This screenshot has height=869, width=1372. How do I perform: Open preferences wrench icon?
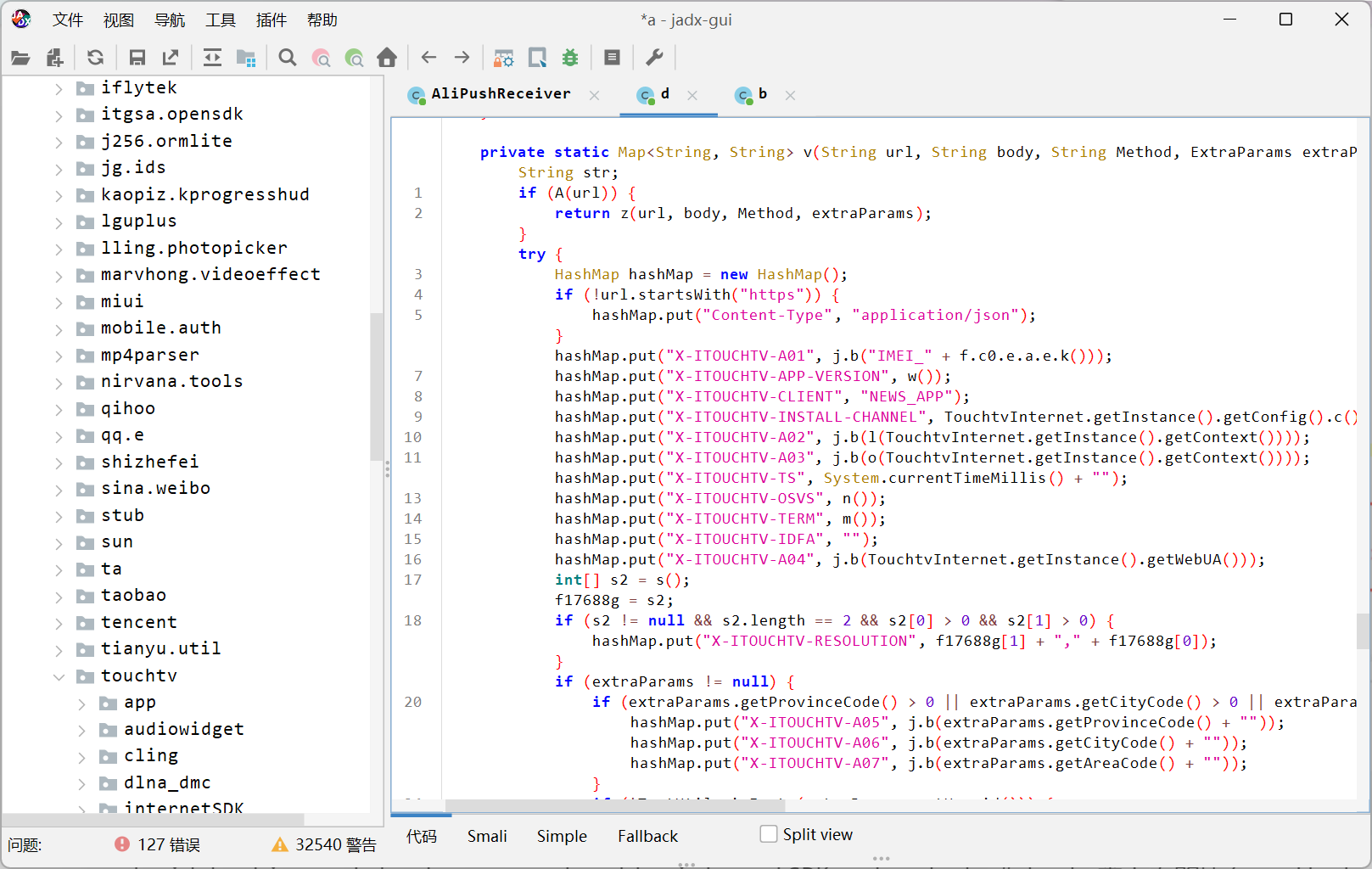coord(654,58)
